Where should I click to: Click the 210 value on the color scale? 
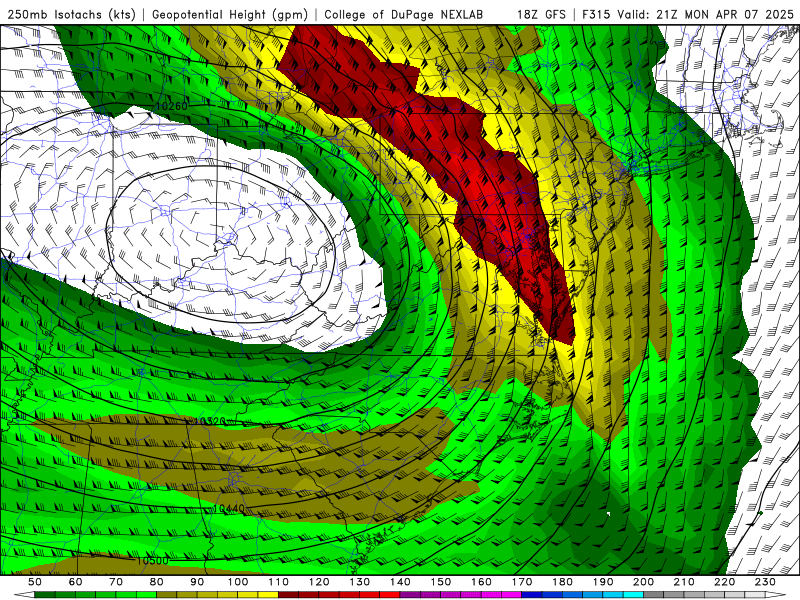pos(684,582)
